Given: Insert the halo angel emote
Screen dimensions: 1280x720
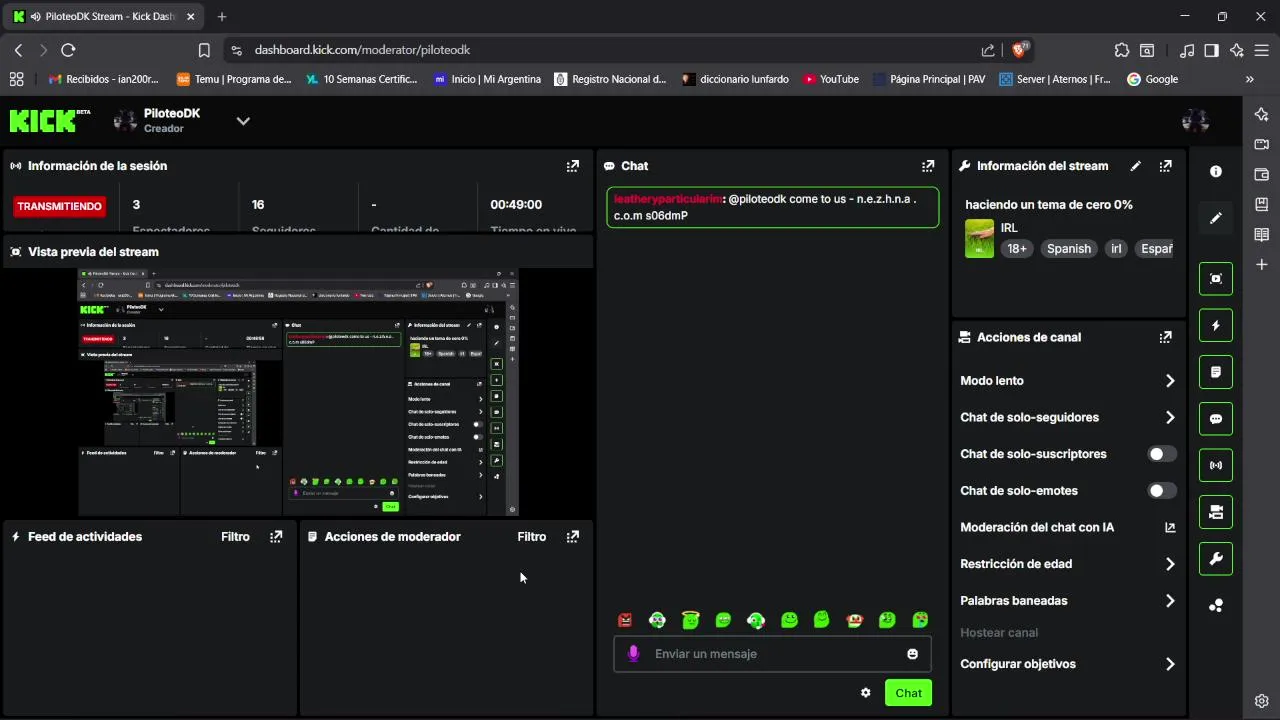Looking at the screenshot, I should 690,620.
